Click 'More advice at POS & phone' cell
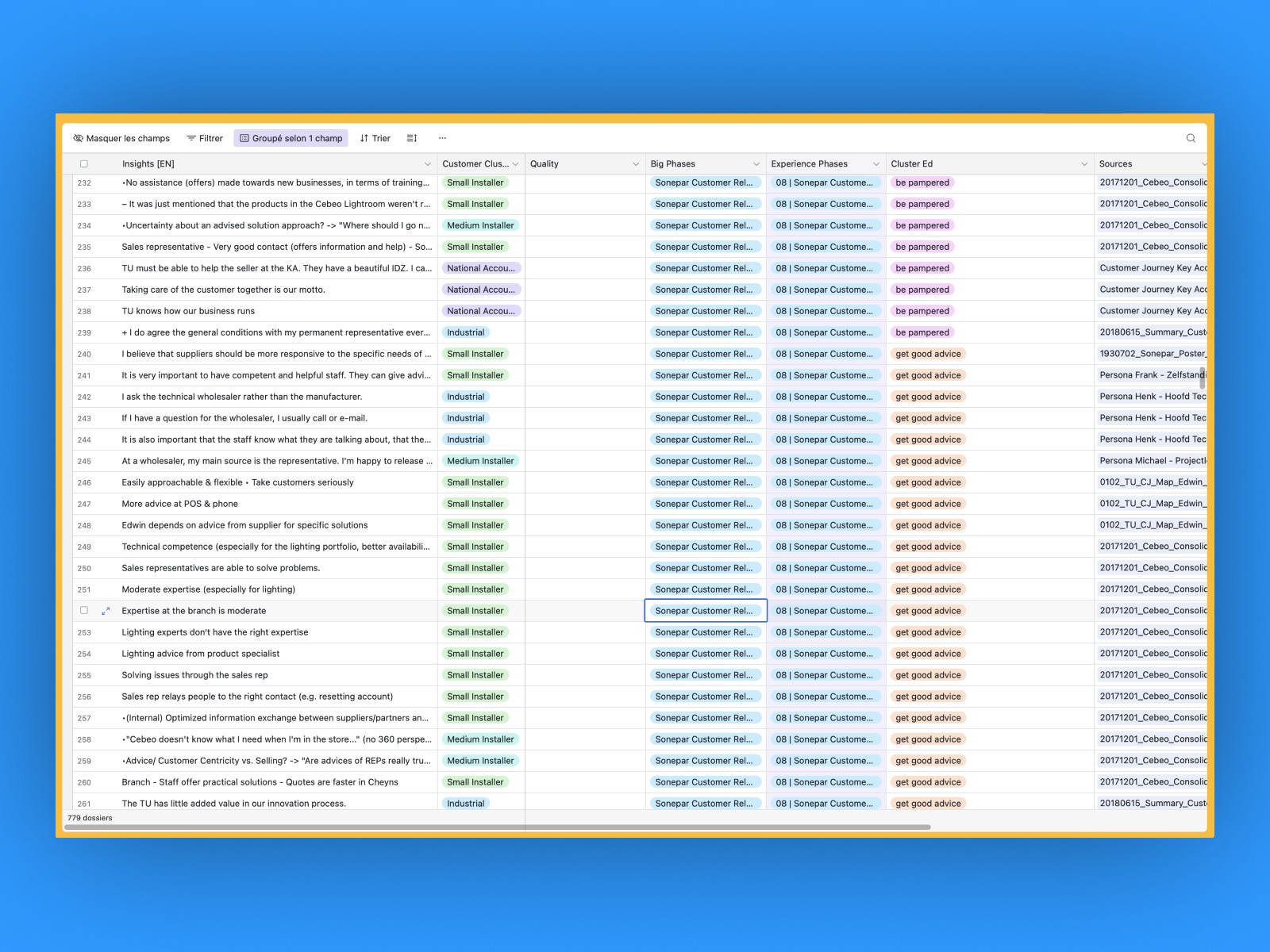 (279, 504)
